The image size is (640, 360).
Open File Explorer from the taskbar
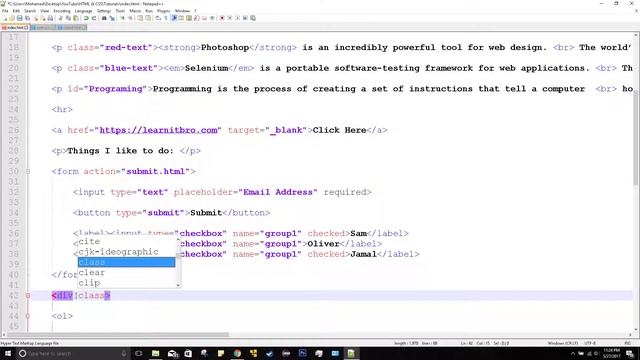pos(156,353)
